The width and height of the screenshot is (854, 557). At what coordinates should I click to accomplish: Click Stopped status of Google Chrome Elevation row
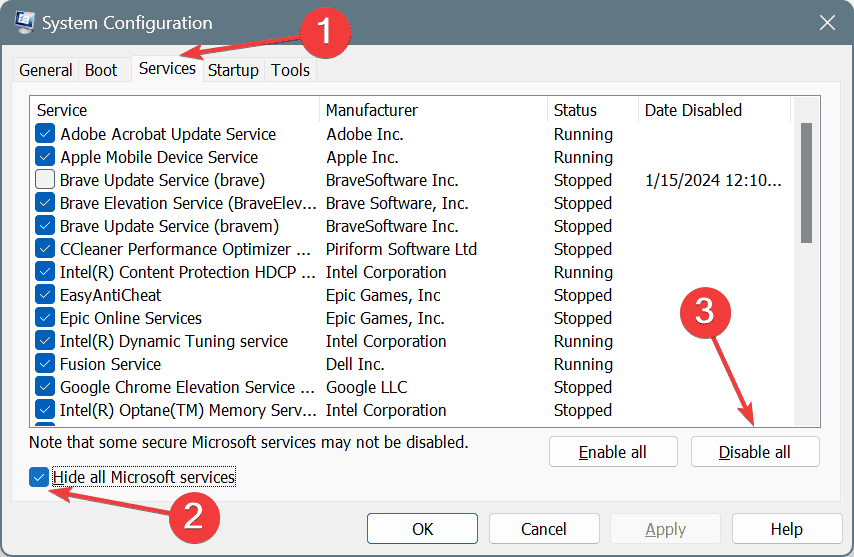[583, 387]
